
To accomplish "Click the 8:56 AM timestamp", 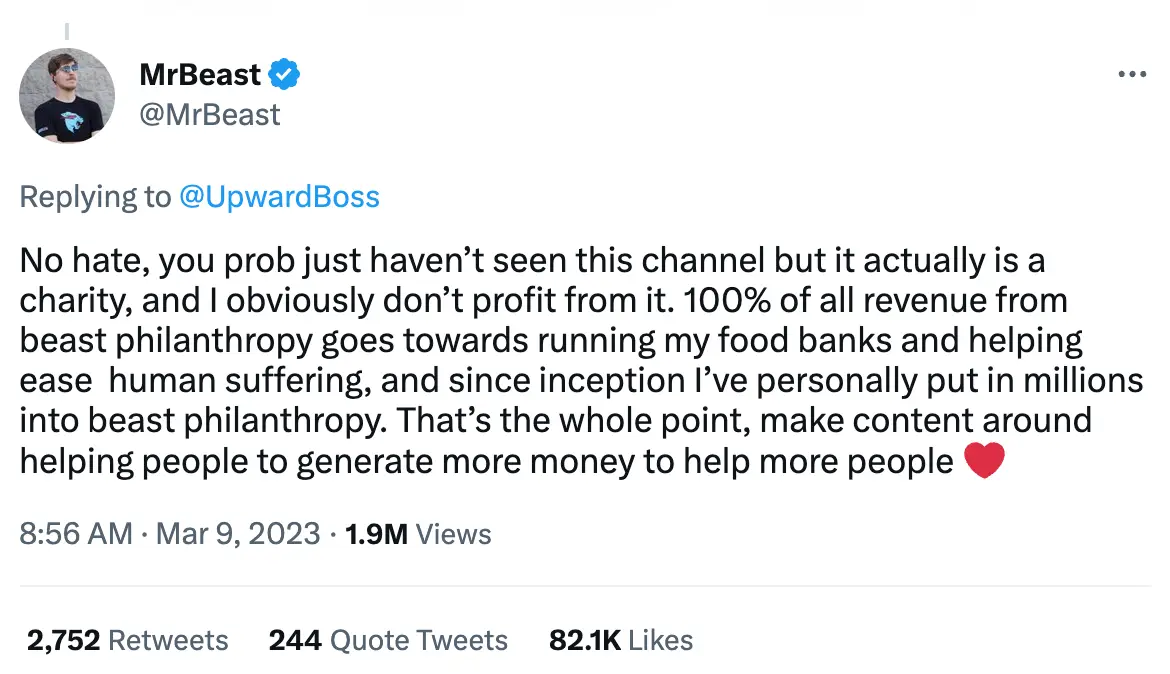I will click(74, 534).
